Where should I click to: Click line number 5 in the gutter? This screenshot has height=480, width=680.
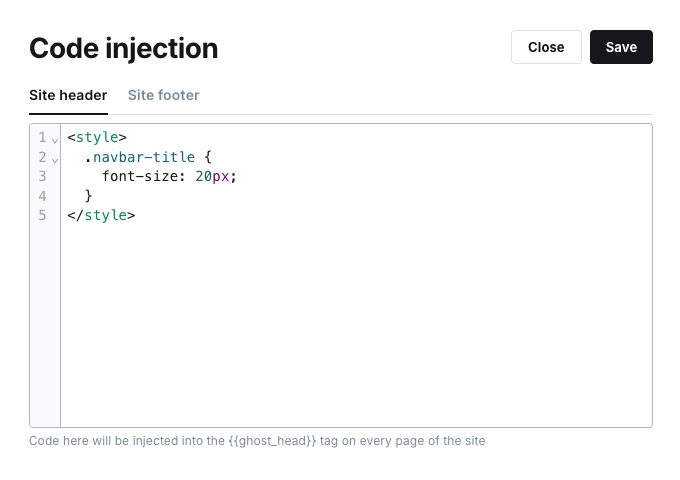pos(43,215)
